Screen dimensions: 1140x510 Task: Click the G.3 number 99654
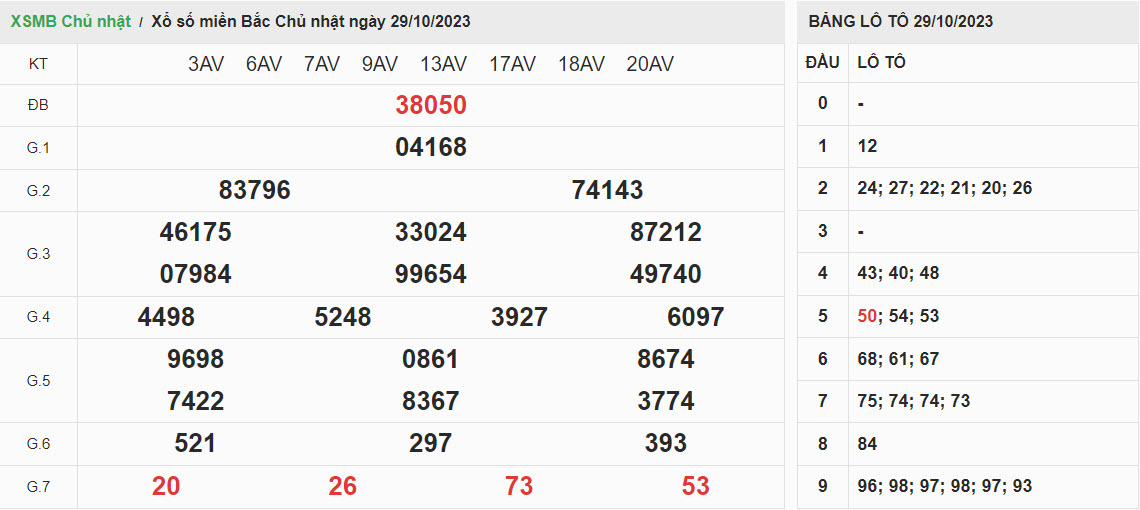point(431,274)
